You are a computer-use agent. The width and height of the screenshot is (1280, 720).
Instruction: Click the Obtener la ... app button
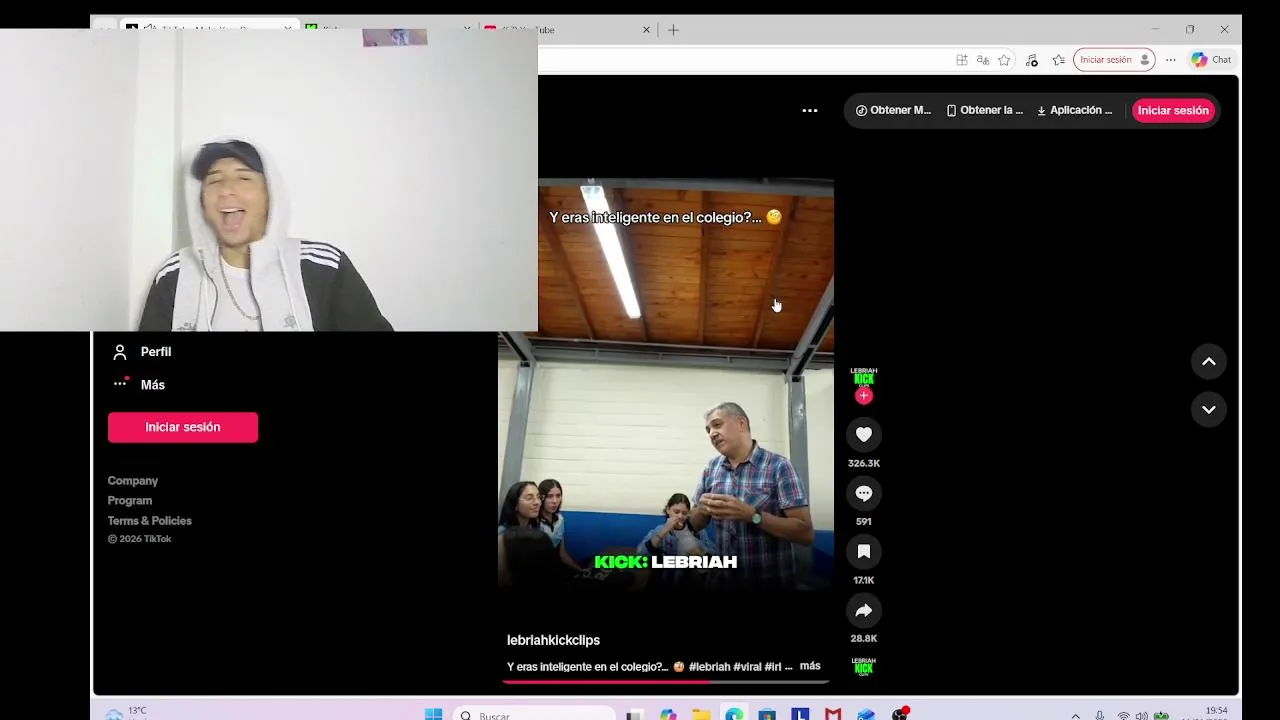(x=984, y=110)
